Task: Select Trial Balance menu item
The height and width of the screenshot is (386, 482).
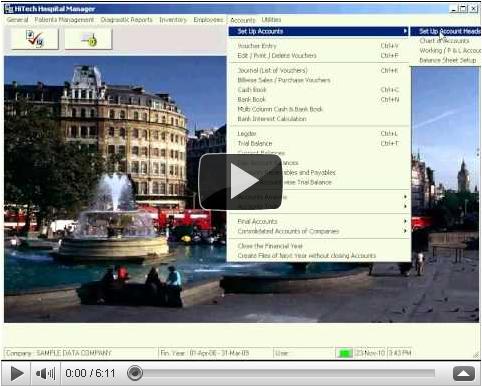Action: pyautogui.click(x=318, y=143)
